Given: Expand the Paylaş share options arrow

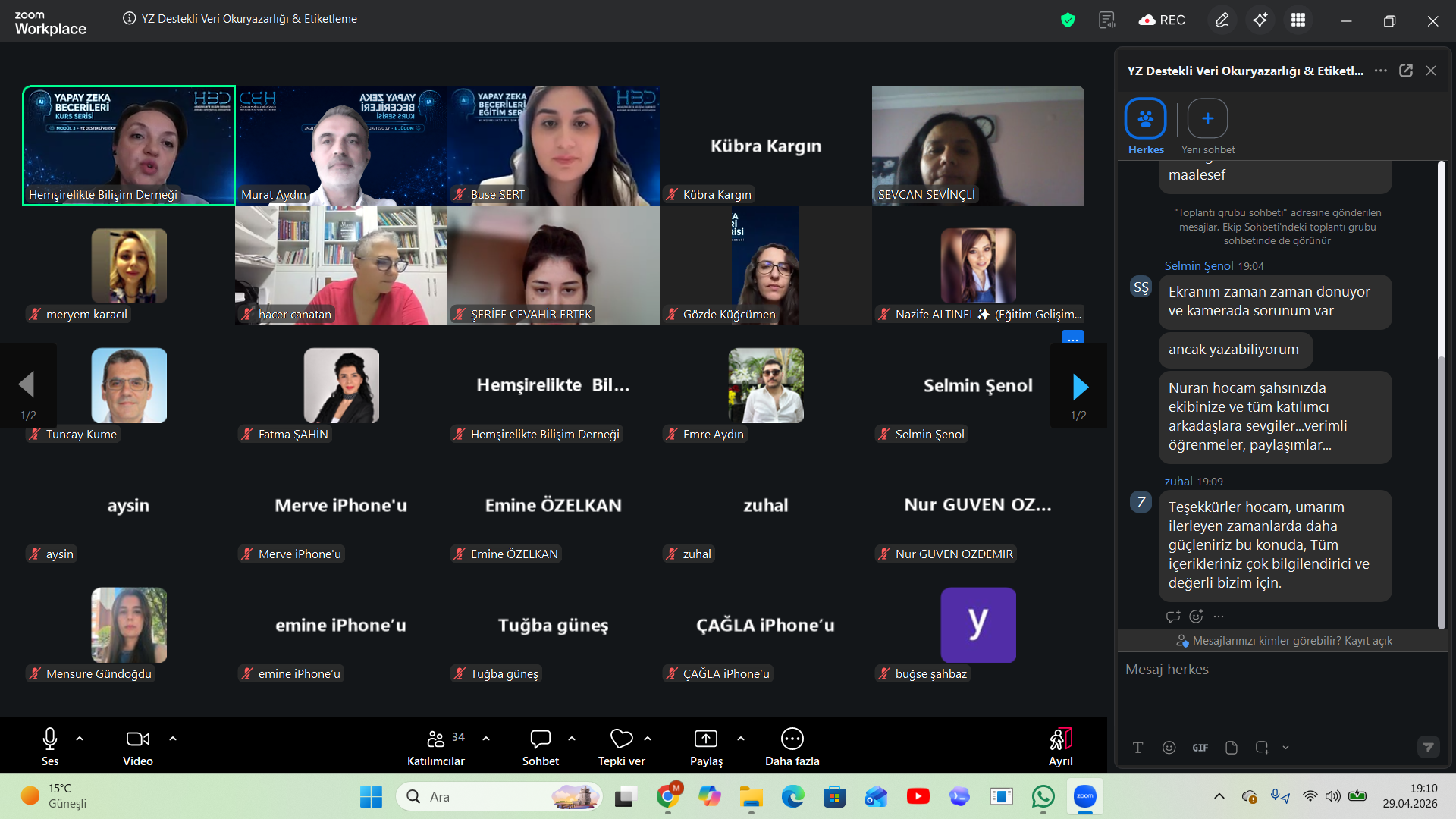Looking at the screenshot, I should [x=741, y=739].
